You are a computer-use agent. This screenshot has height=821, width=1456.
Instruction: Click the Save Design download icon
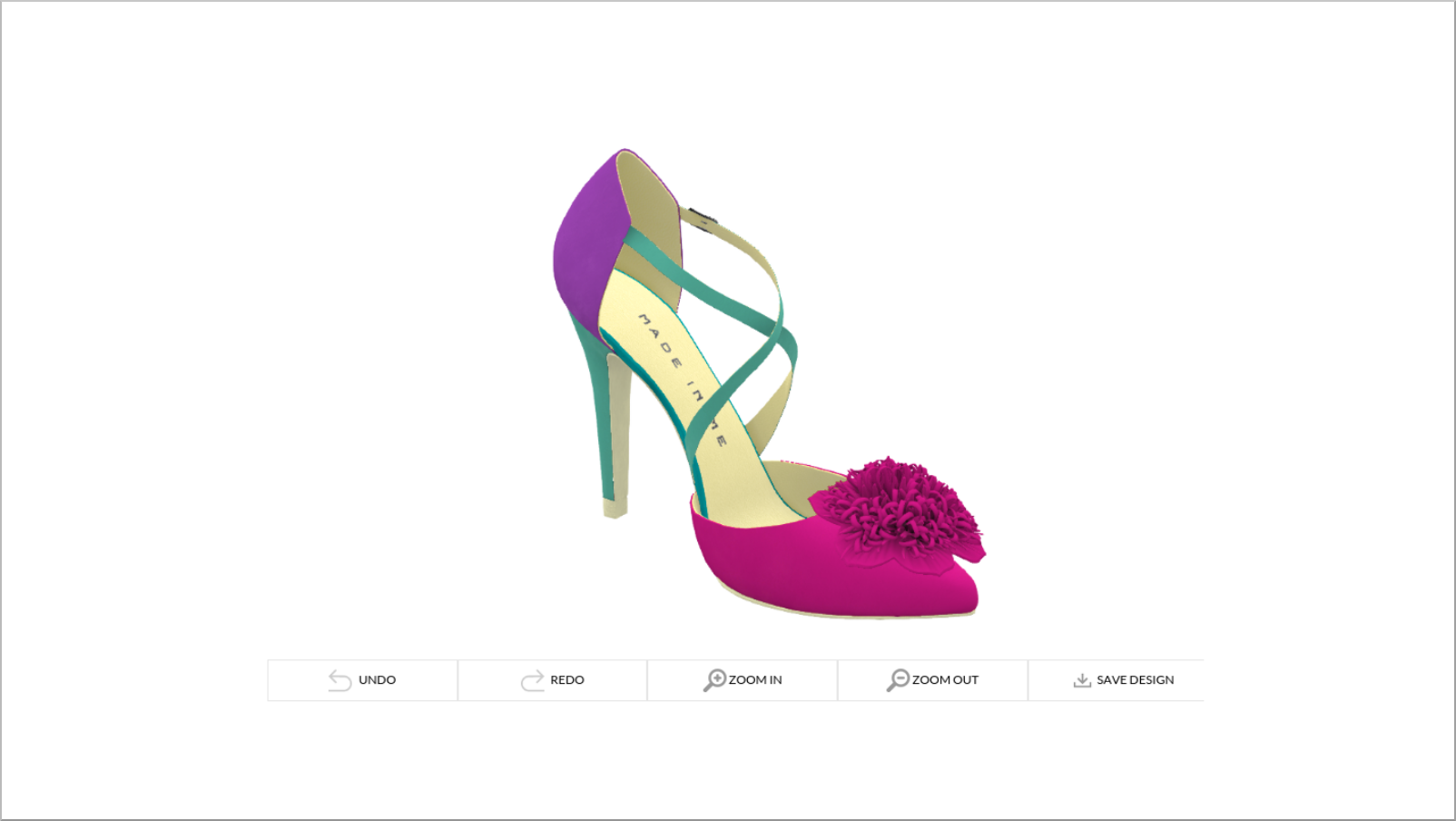(x=1082, y=680)
